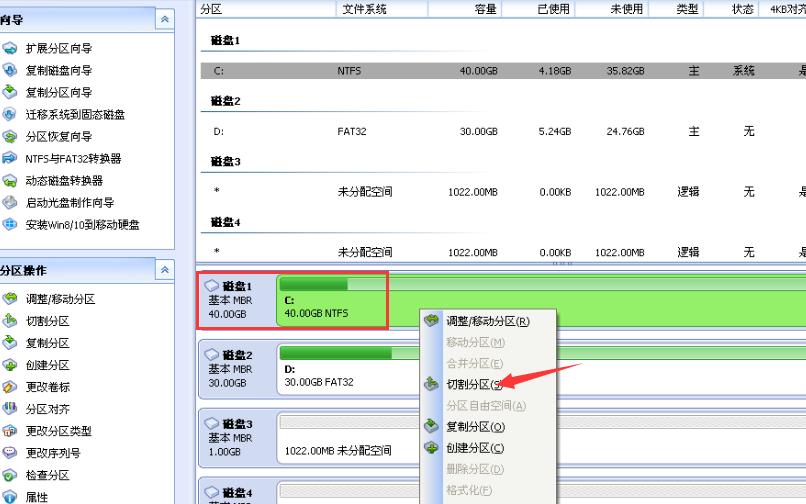Collapse the 向导 panel with chevron
Image resolution: width=806 pixels, height=504 pixels.
coord(164,20)
